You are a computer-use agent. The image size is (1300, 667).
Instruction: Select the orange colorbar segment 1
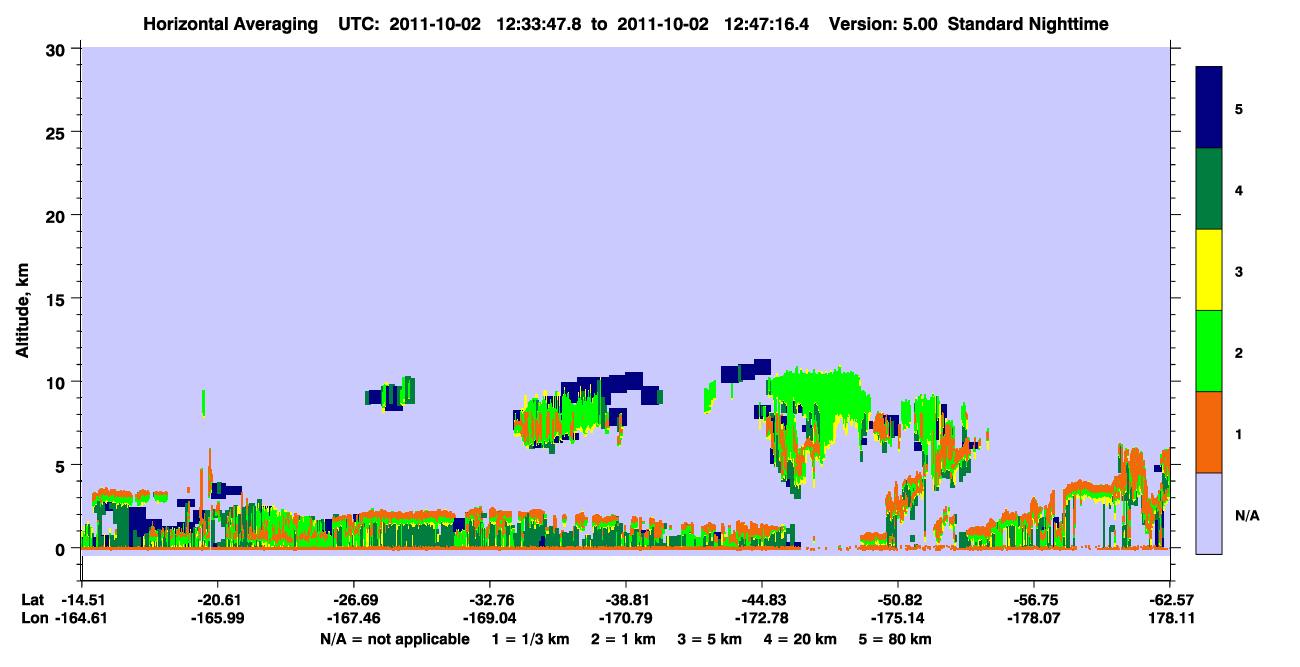[x=1209, y=432]
